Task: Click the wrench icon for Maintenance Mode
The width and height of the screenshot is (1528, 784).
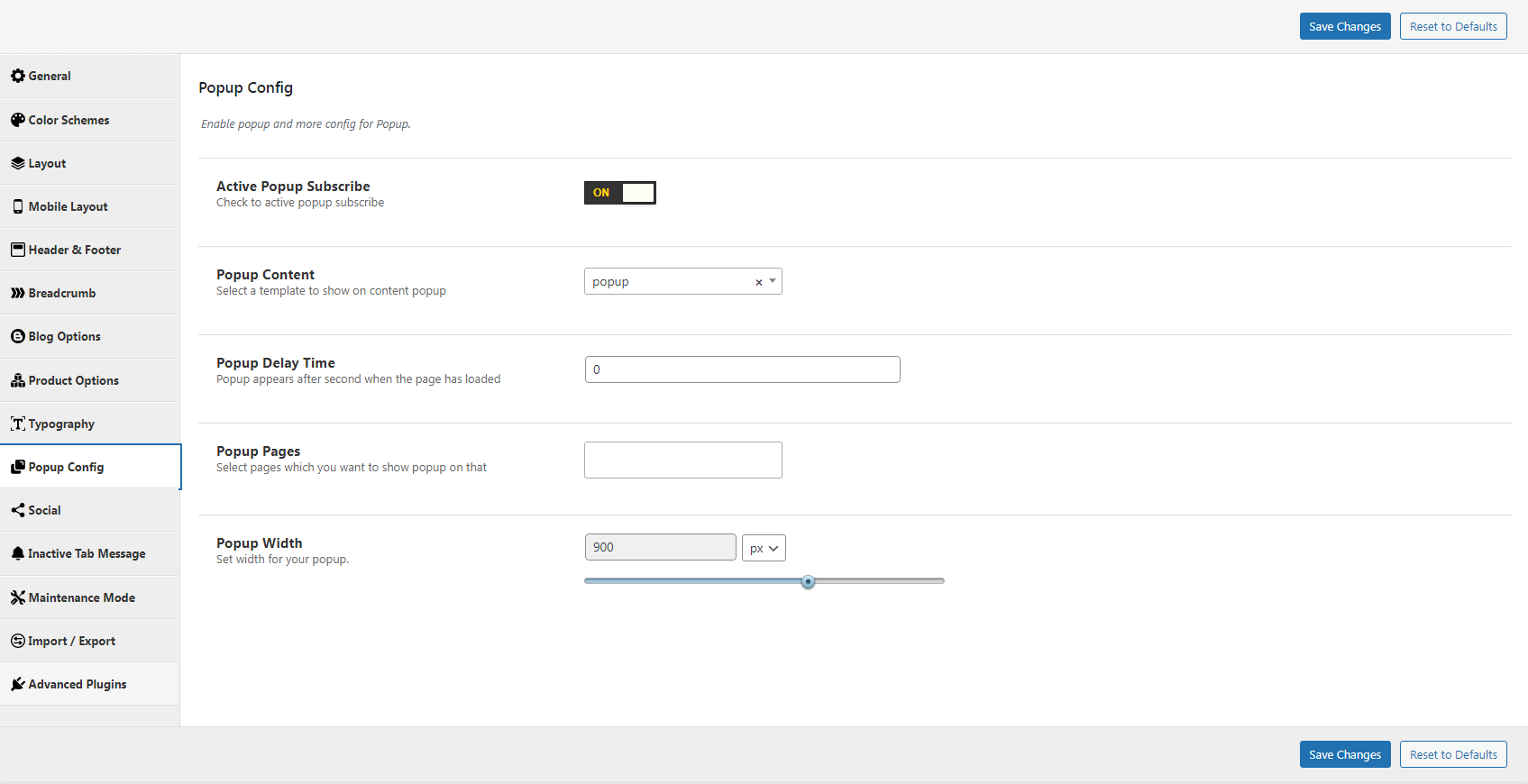Action: point(17,597)
